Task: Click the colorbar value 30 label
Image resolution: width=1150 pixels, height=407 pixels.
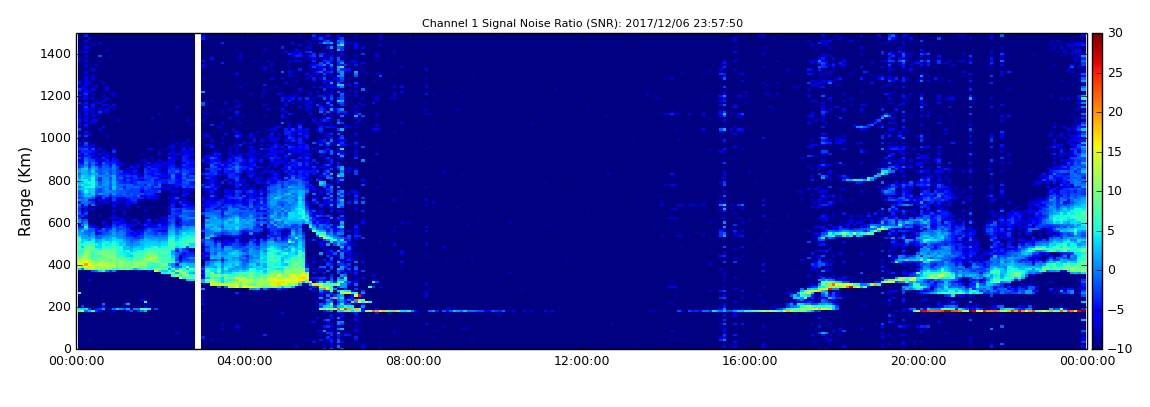Action: [1116, 33]
